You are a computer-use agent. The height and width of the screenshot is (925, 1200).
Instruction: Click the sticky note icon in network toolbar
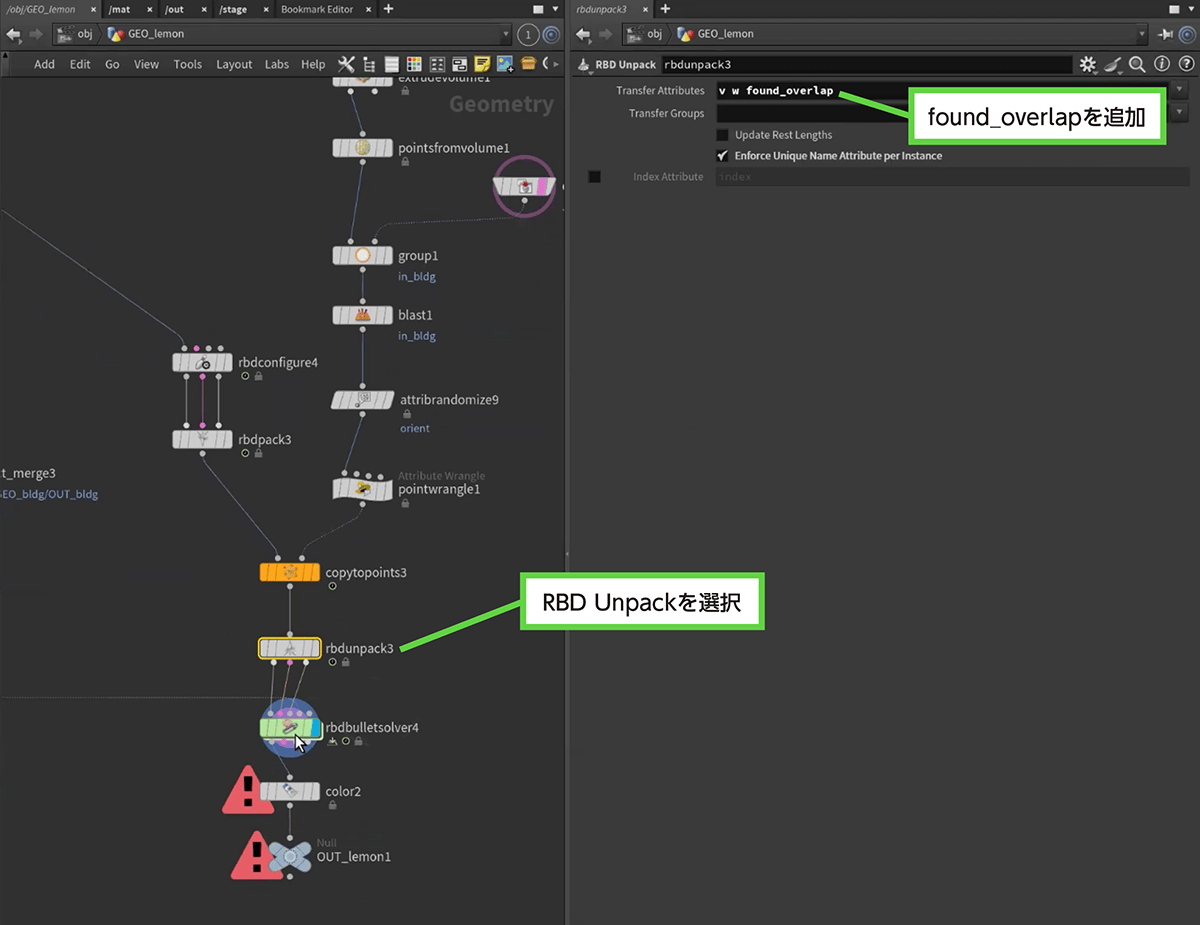483,64
